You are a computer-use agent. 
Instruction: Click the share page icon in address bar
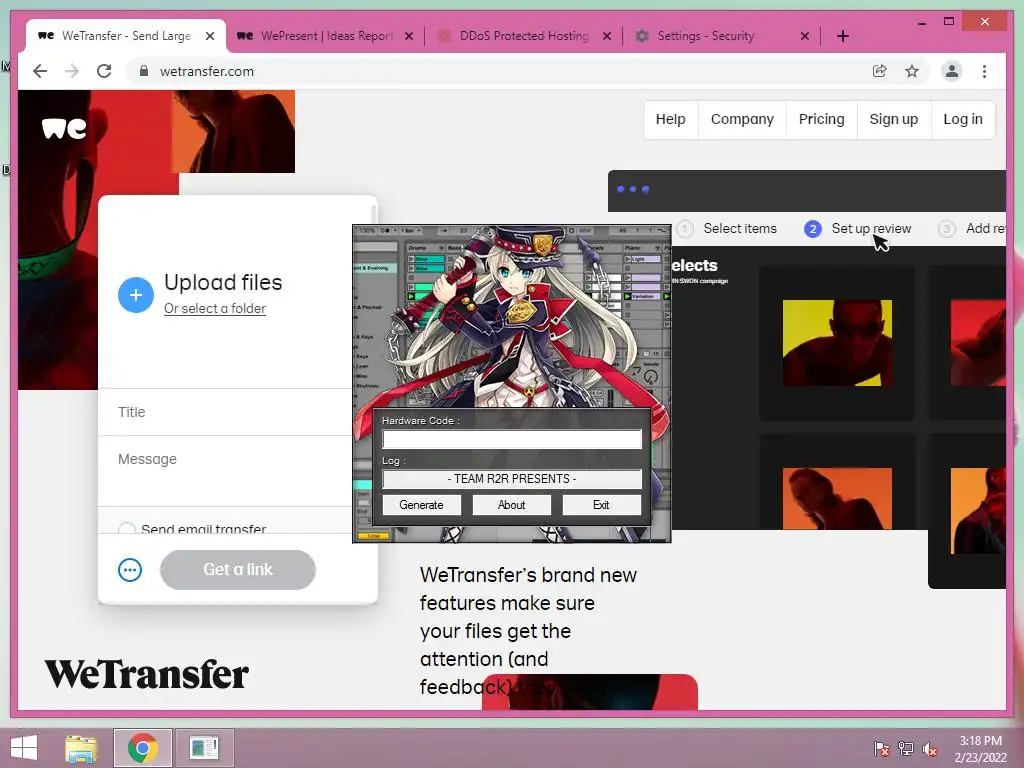pyautogui.click(x=880, y=71)
